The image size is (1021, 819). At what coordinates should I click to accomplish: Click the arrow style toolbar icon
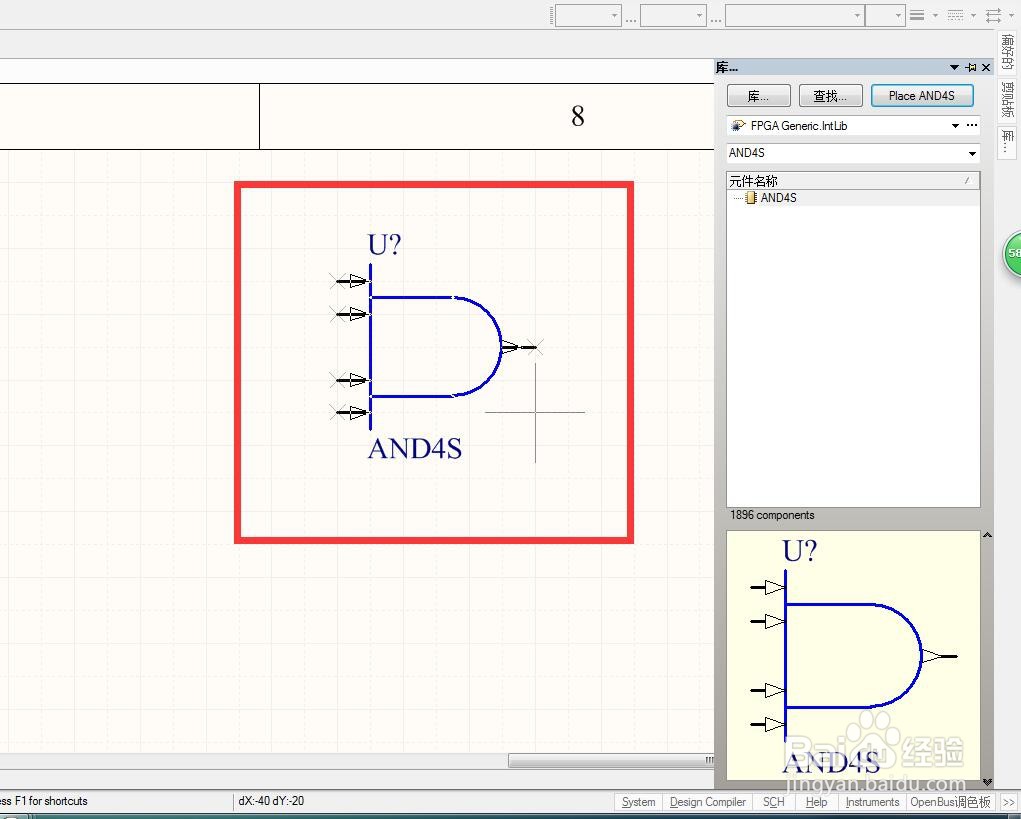tap(994, 15)
